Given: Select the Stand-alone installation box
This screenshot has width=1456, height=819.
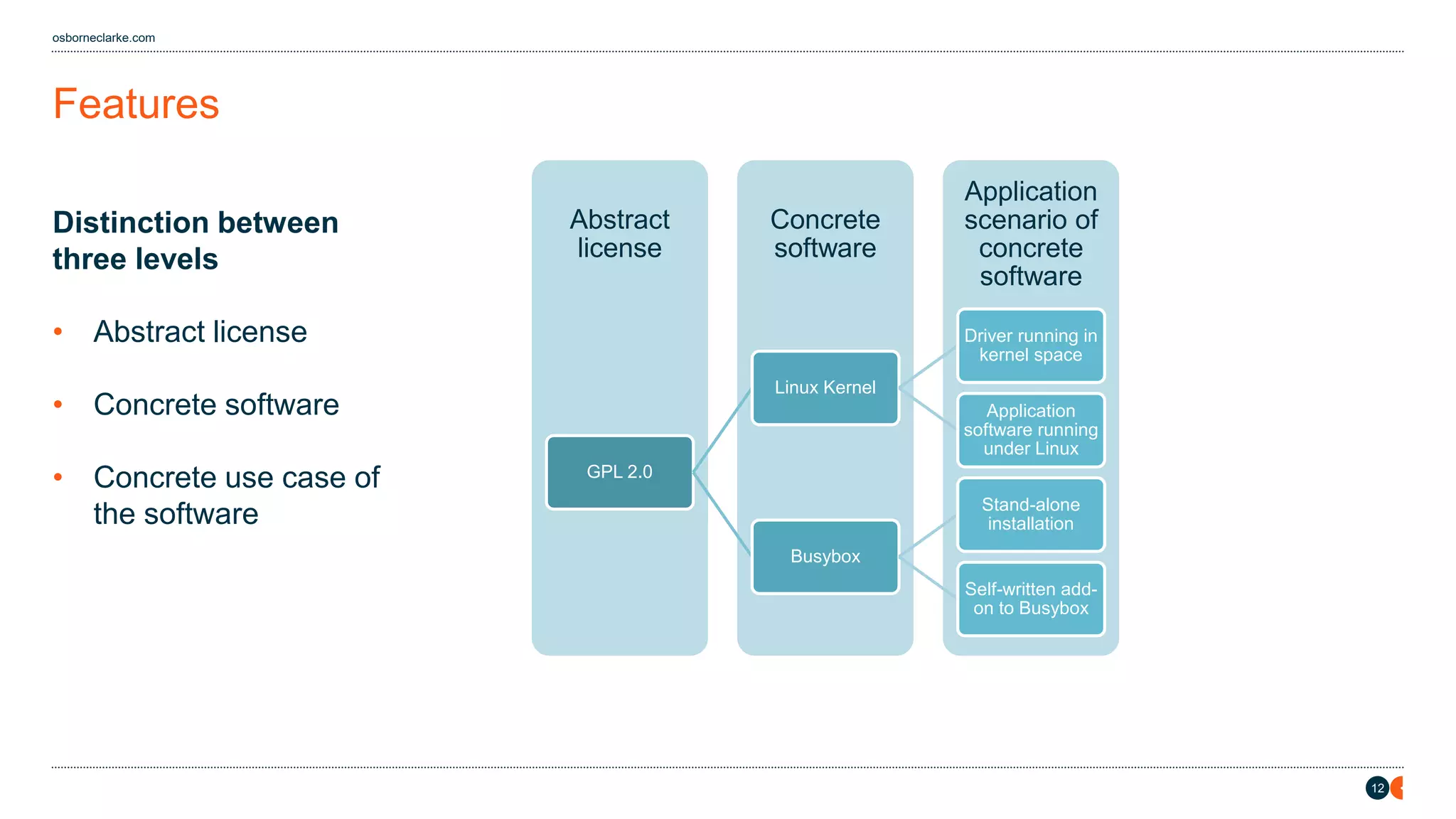Looking at the screenshot, I should [x=1030, y=514].
